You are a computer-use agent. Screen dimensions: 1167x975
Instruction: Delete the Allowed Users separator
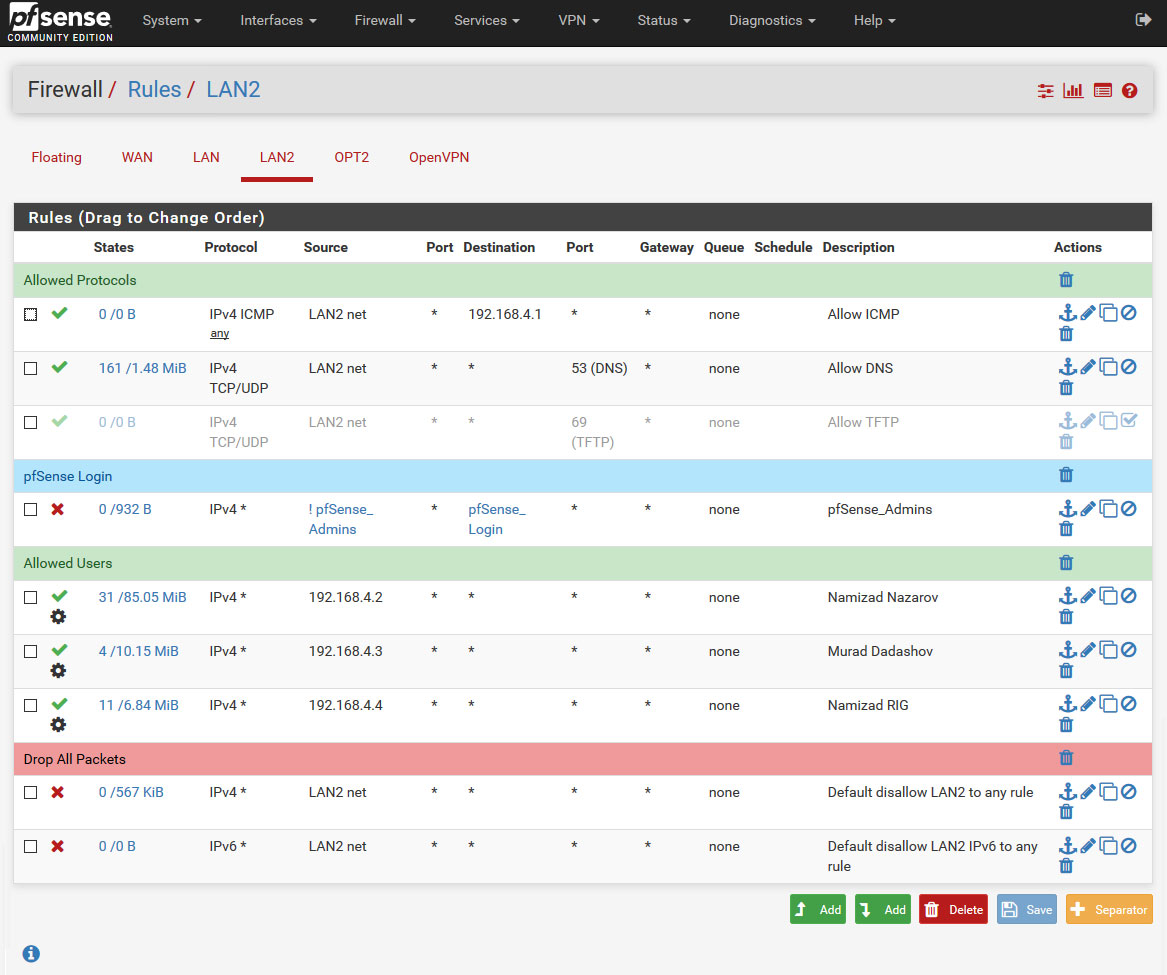click(x=1066, y=563)
